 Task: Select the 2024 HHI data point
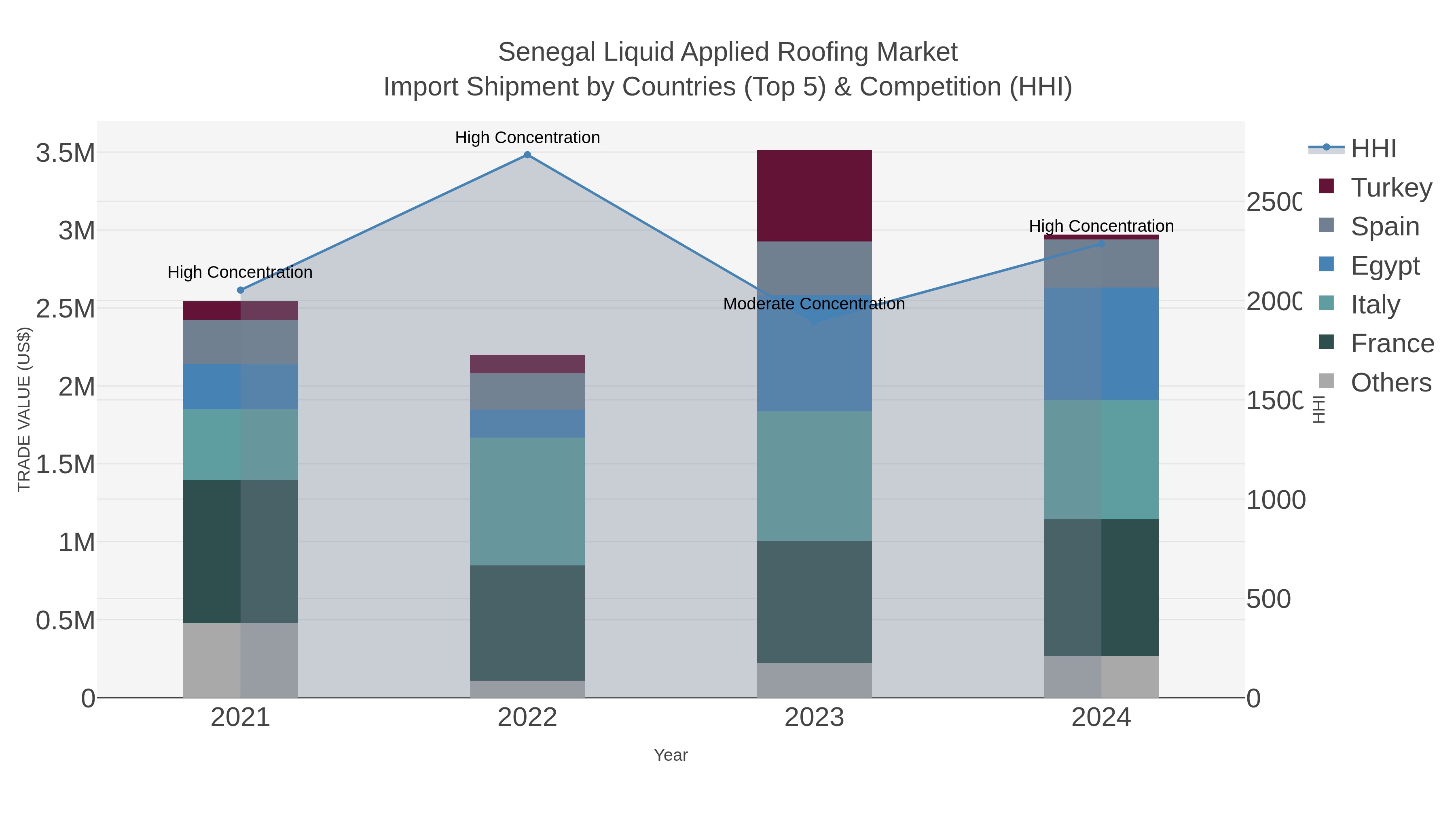(x=1101, y=243)
